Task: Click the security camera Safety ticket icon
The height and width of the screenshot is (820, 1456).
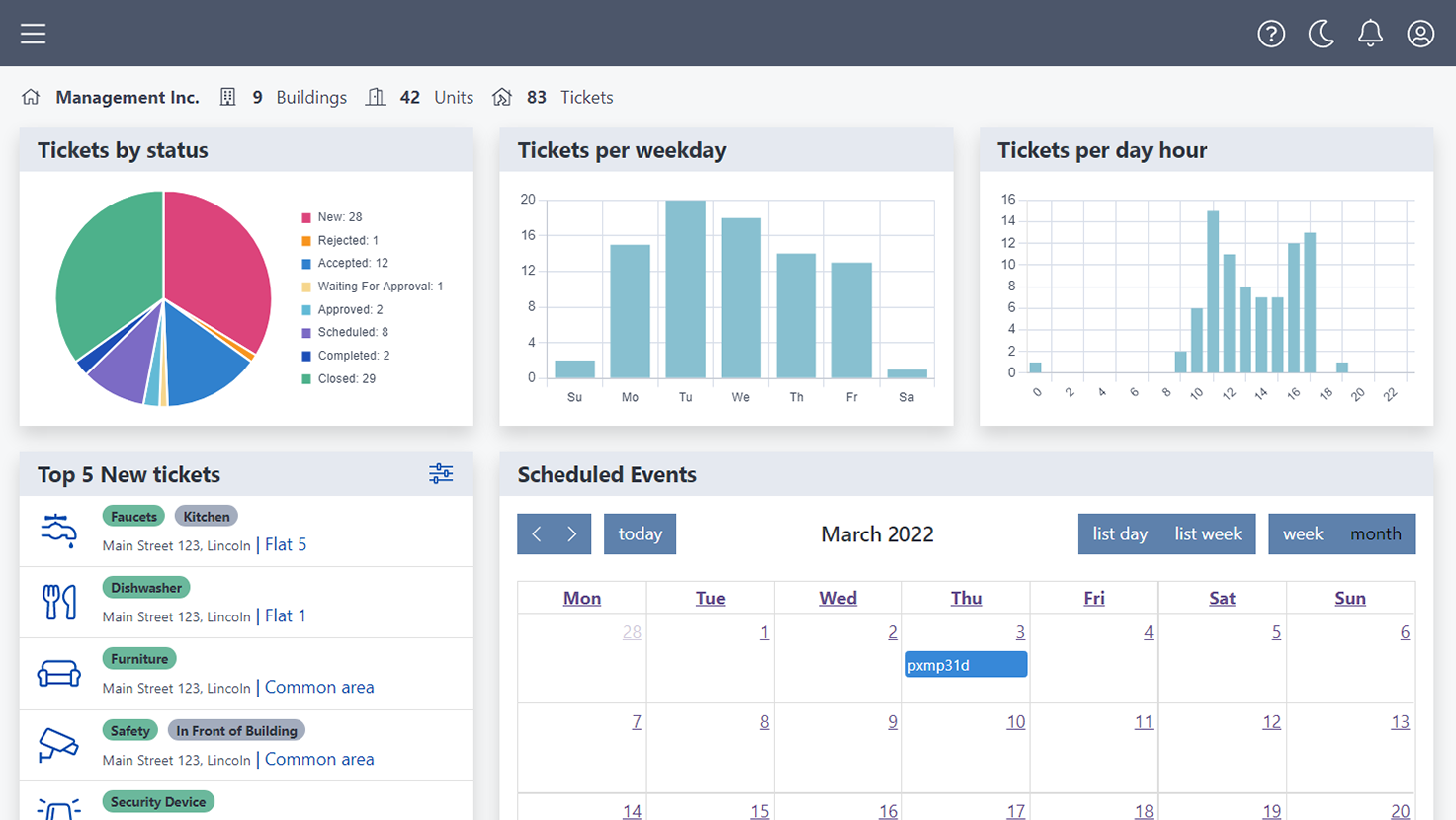Action: pos(58,745)
